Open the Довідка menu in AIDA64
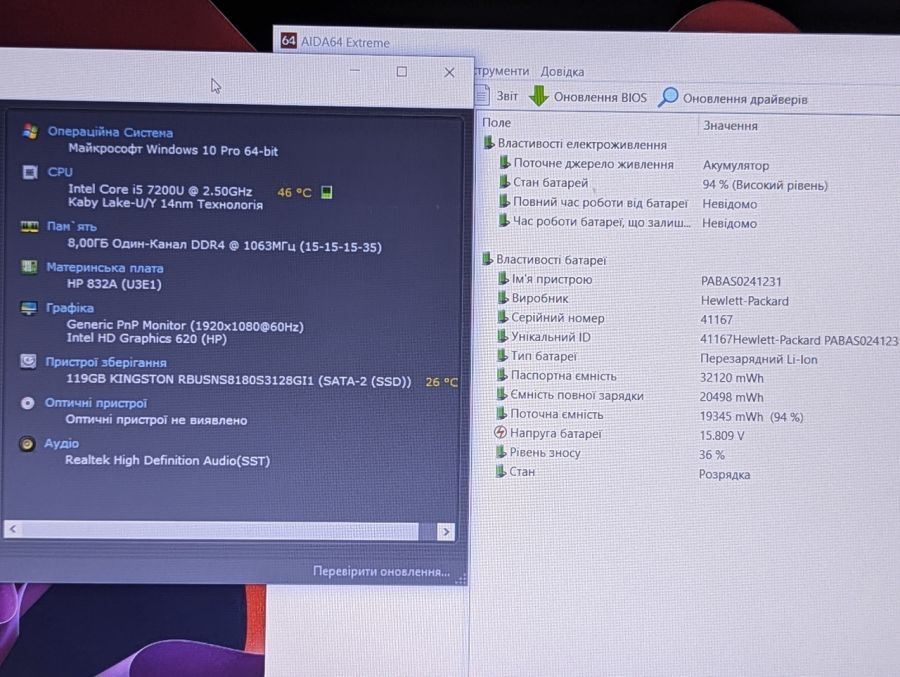 click(x=562, y=72)
